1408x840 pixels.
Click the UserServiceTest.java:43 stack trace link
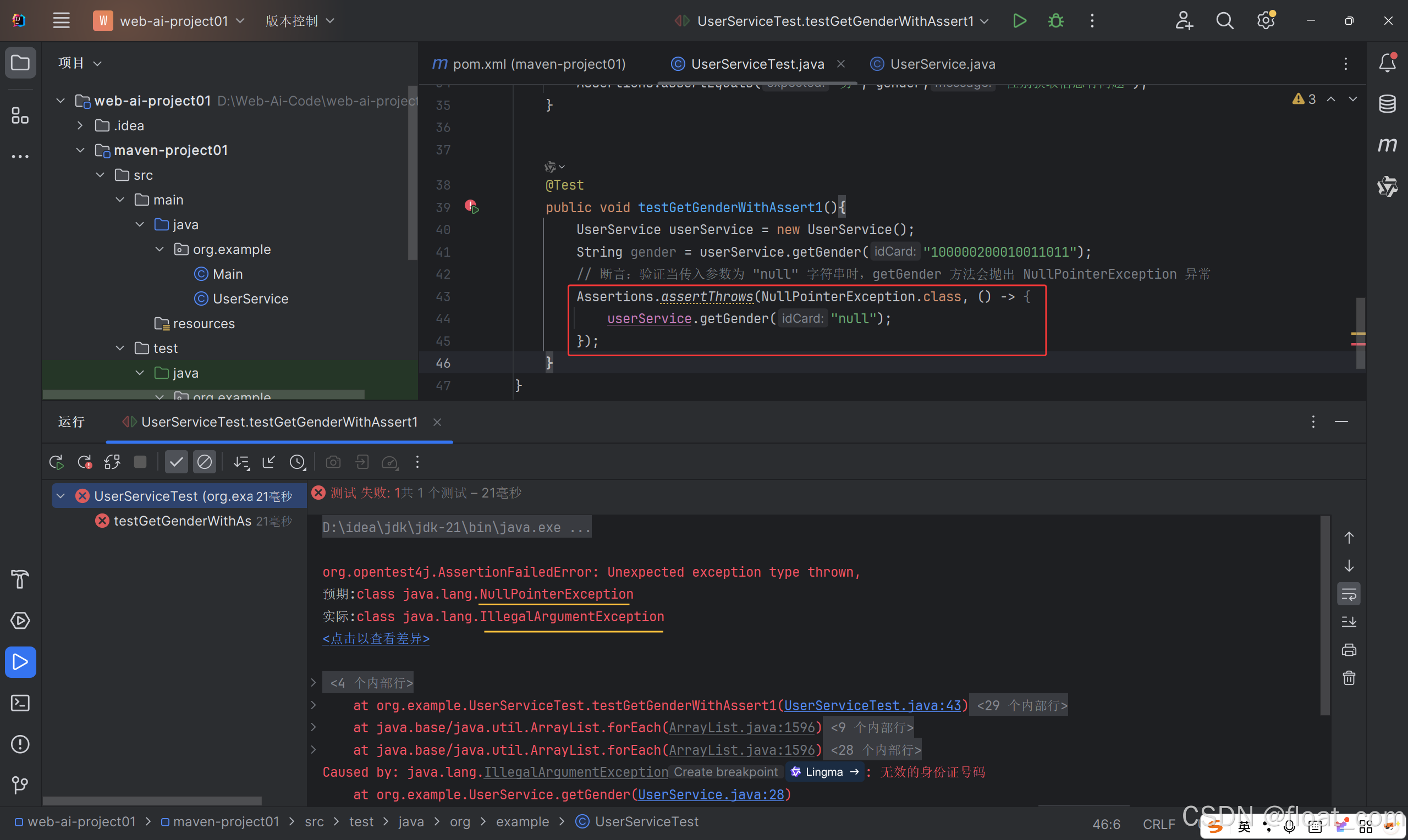[x=872, y=705]
